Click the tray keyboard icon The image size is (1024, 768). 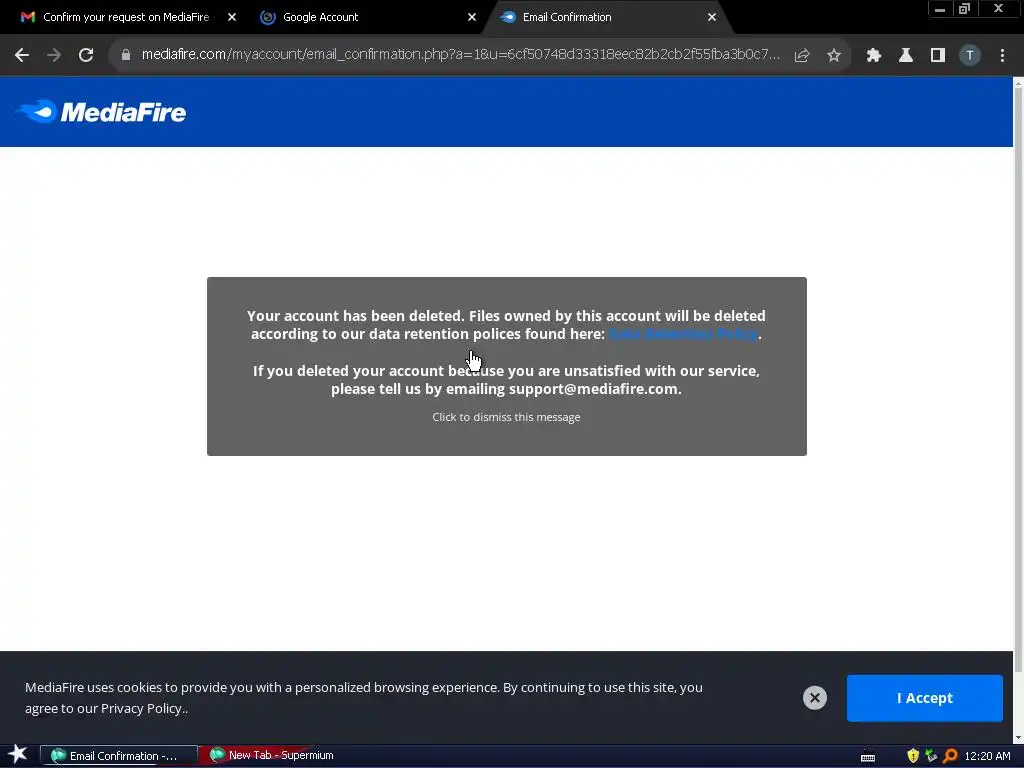(x=868, y=757)
